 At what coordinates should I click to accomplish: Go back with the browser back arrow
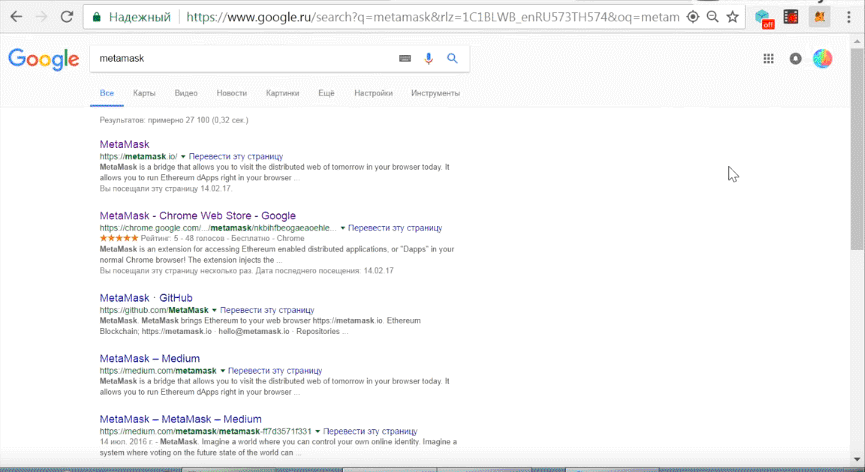pyautogui.click(x=17, y=17)
